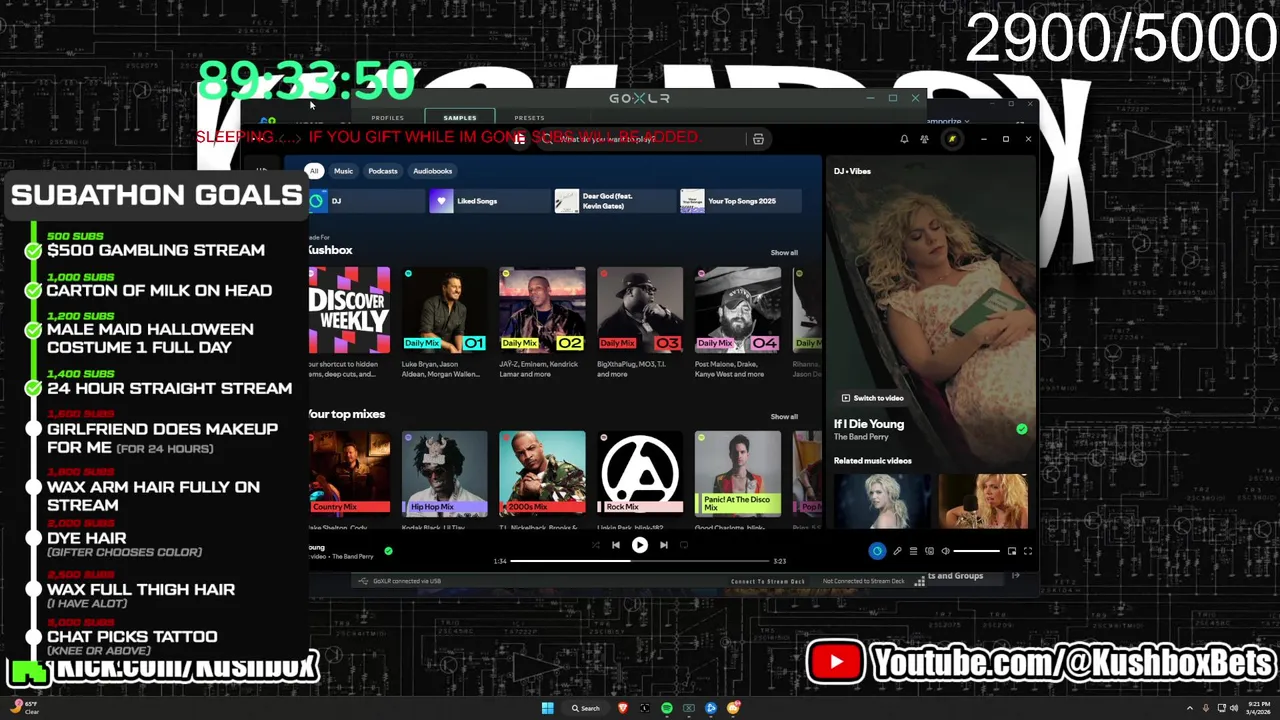Open first related music video thumbnail

coord(881,501)
